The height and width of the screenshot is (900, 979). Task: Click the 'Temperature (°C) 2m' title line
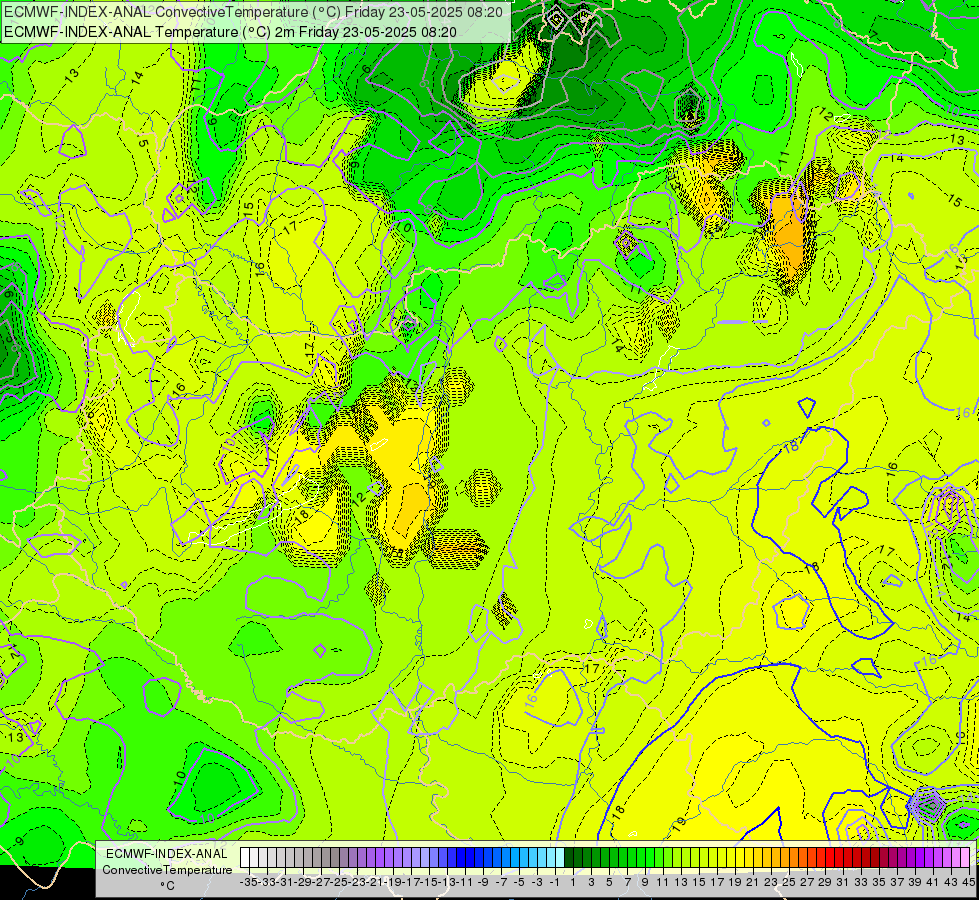(x=230, y=32)
